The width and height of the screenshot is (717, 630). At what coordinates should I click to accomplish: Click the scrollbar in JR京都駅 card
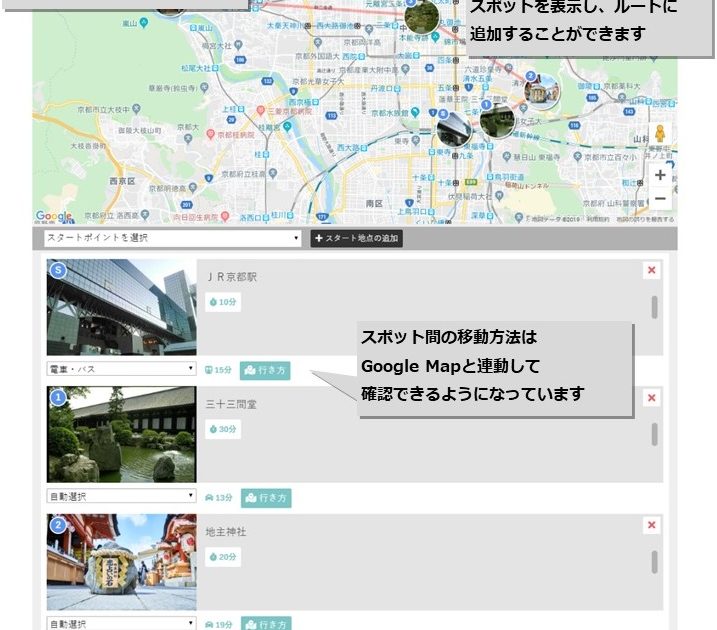[x=655, y=307]
